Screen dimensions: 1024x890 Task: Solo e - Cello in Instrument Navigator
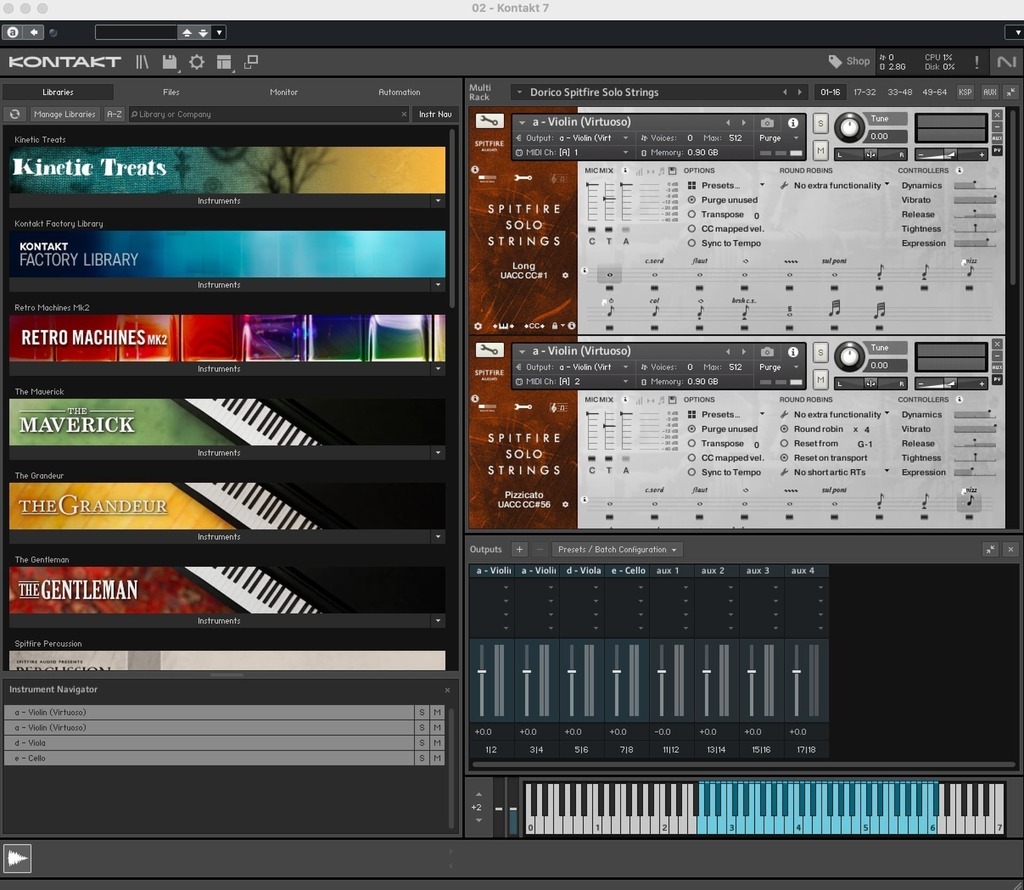[422, 758]
